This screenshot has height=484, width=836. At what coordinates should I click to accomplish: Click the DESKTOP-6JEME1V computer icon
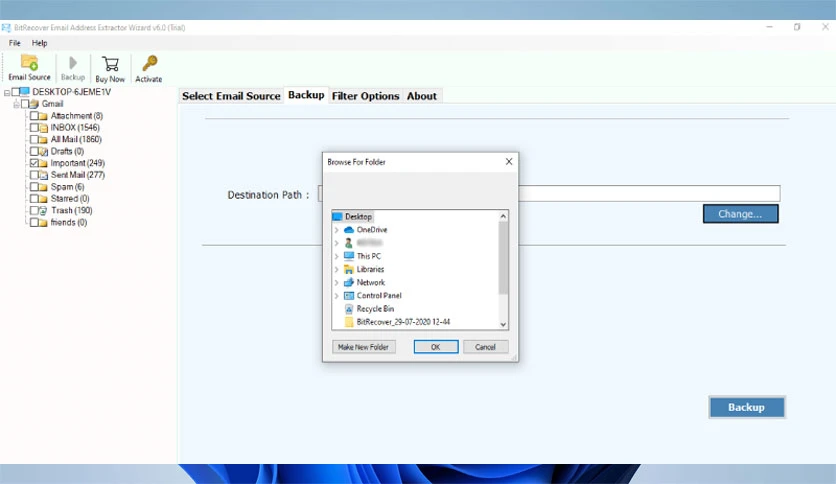pos(25,92)
